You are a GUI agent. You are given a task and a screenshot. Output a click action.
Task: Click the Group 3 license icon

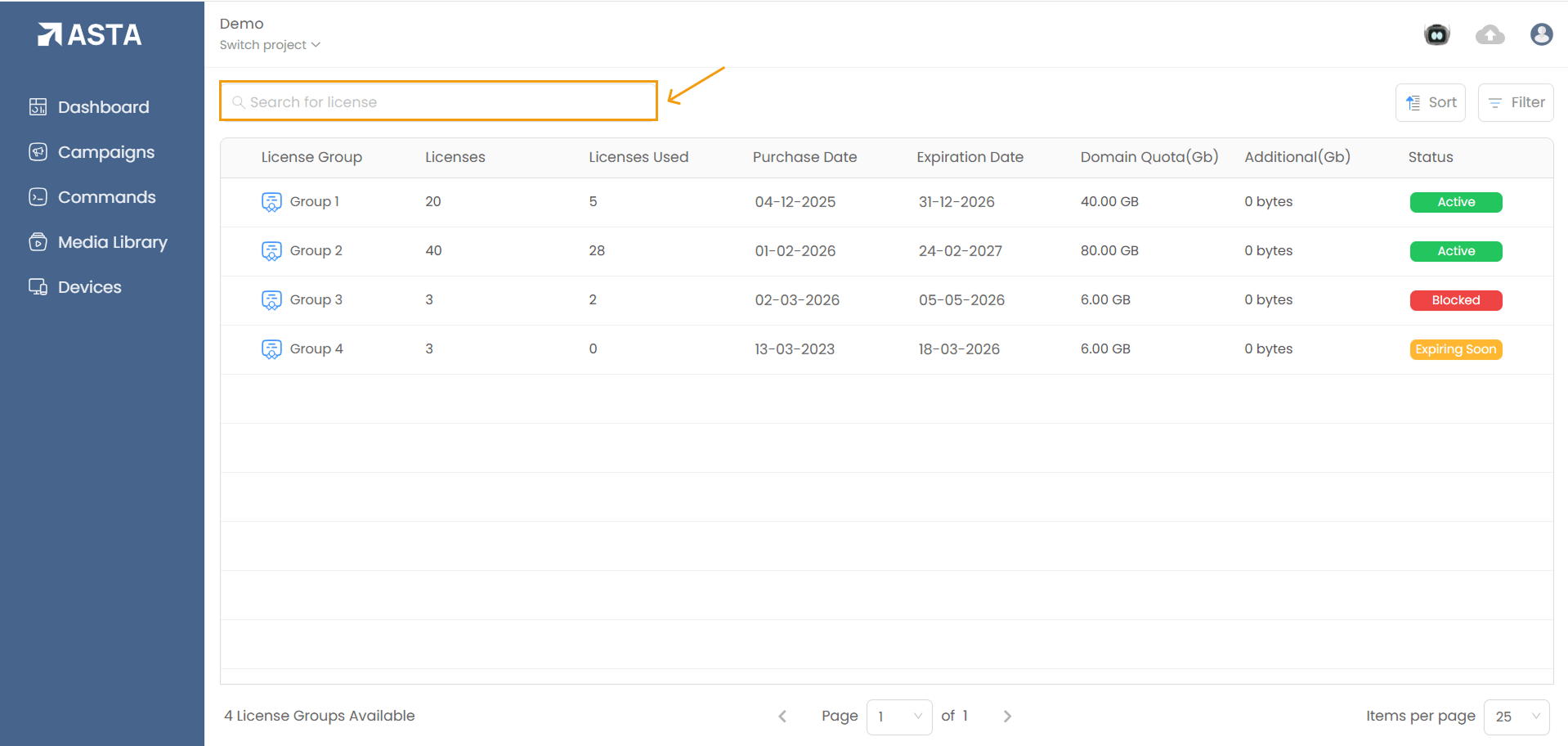point(271,300)
